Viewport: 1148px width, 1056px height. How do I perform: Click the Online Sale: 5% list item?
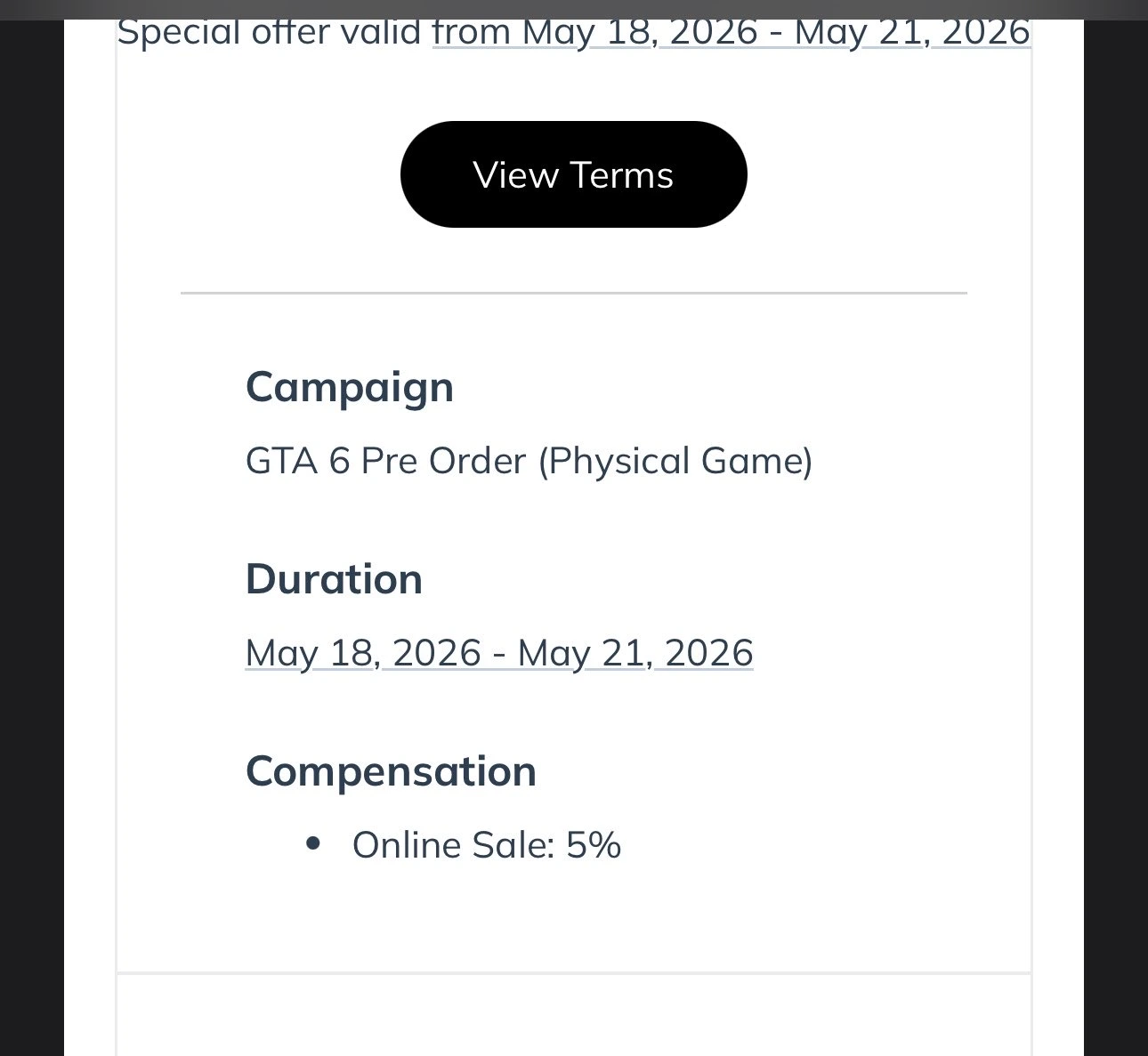pos(486,845)
